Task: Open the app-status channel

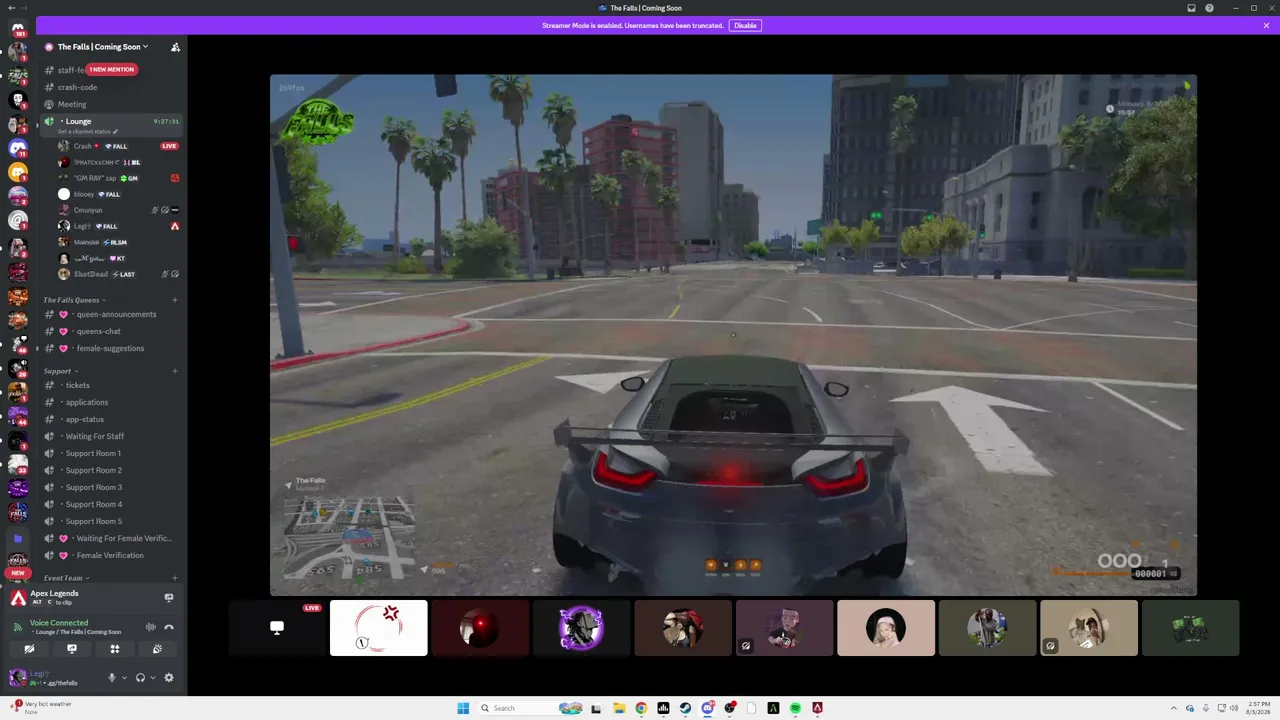Action: click(112, 419)
